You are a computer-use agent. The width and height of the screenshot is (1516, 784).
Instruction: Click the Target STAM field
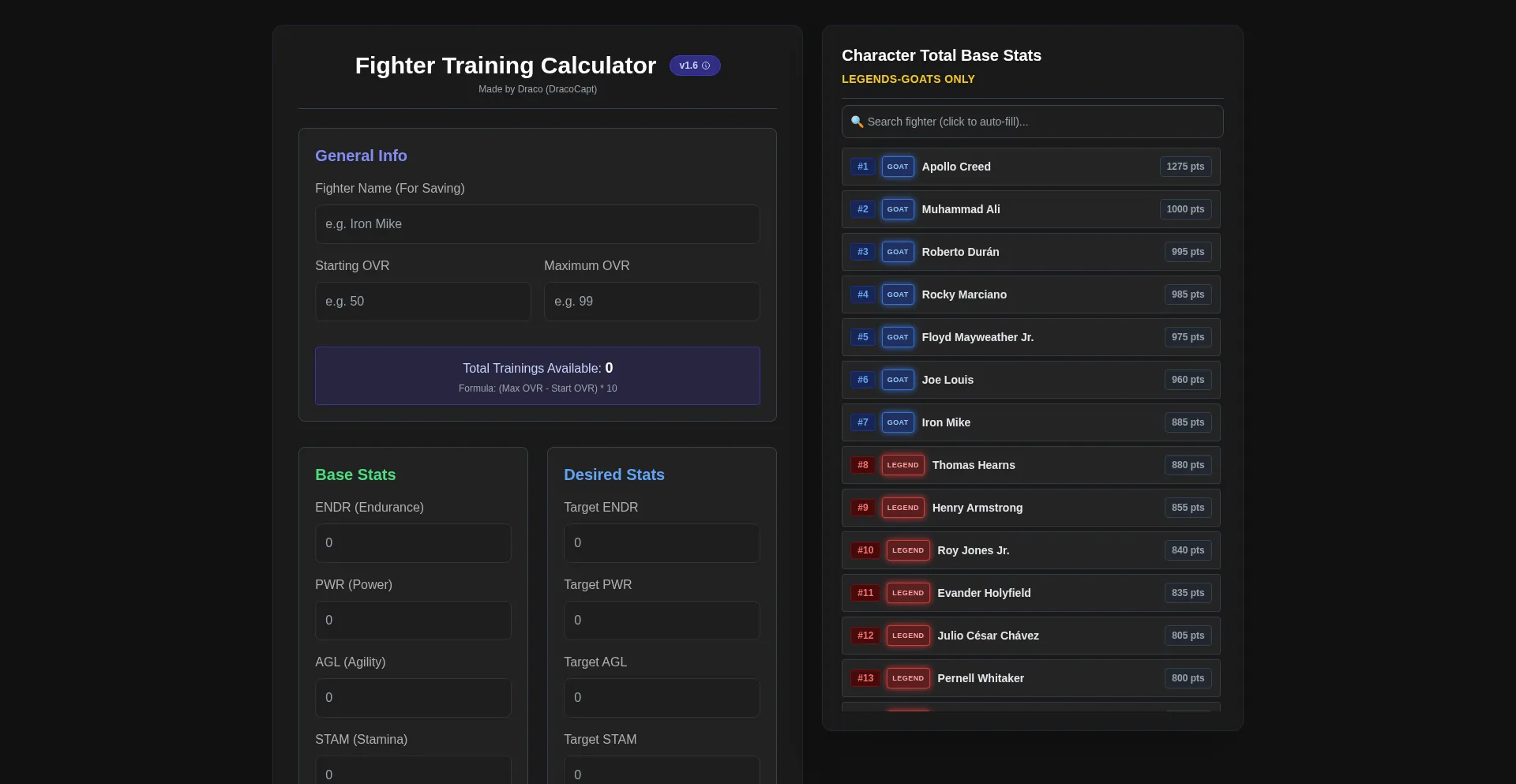coord(662,771)
